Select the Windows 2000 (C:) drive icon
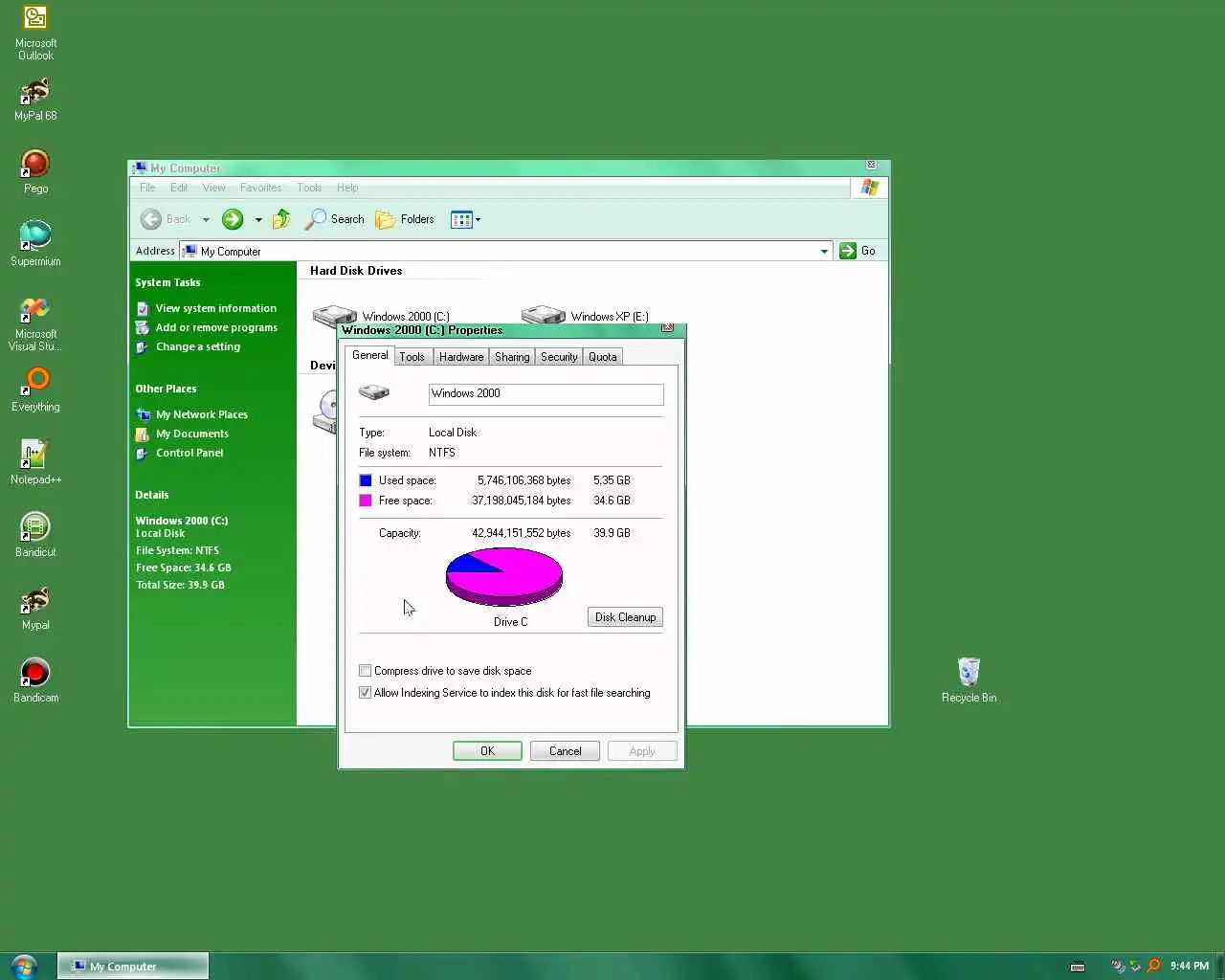 pyautogui.click(x=335, y=314)
